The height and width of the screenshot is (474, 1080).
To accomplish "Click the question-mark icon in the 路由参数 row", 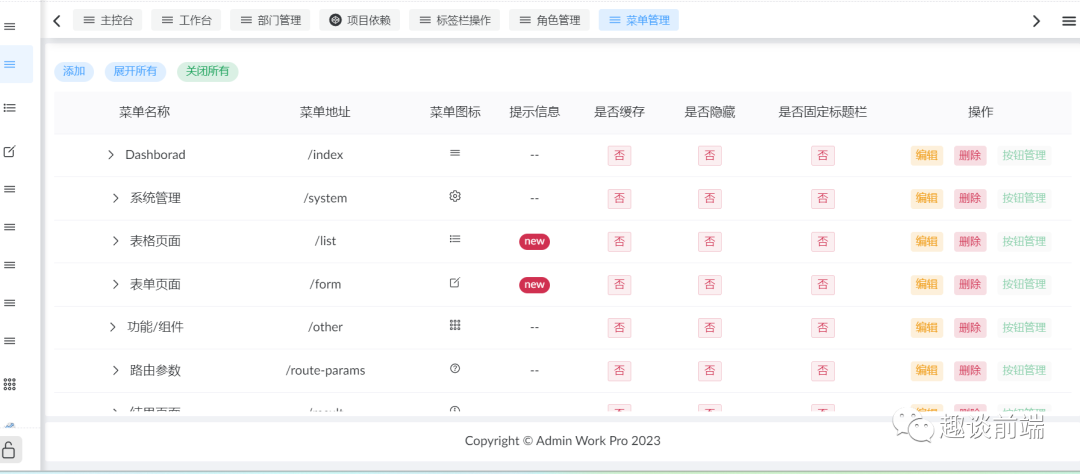I will 455,369.
